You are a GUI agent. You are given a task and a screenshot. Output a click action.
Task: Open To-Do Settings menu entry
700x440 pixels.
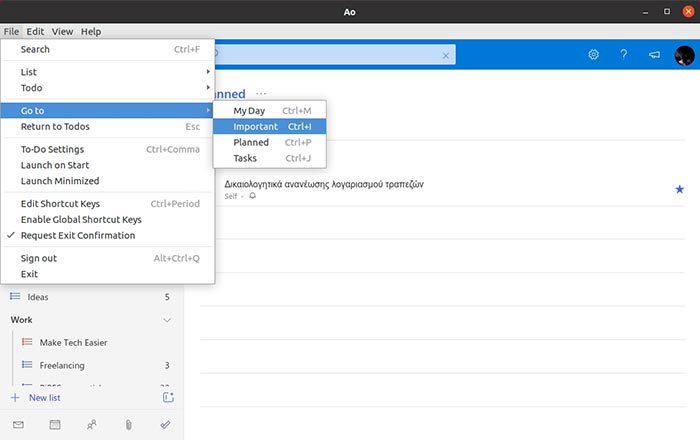108,149
